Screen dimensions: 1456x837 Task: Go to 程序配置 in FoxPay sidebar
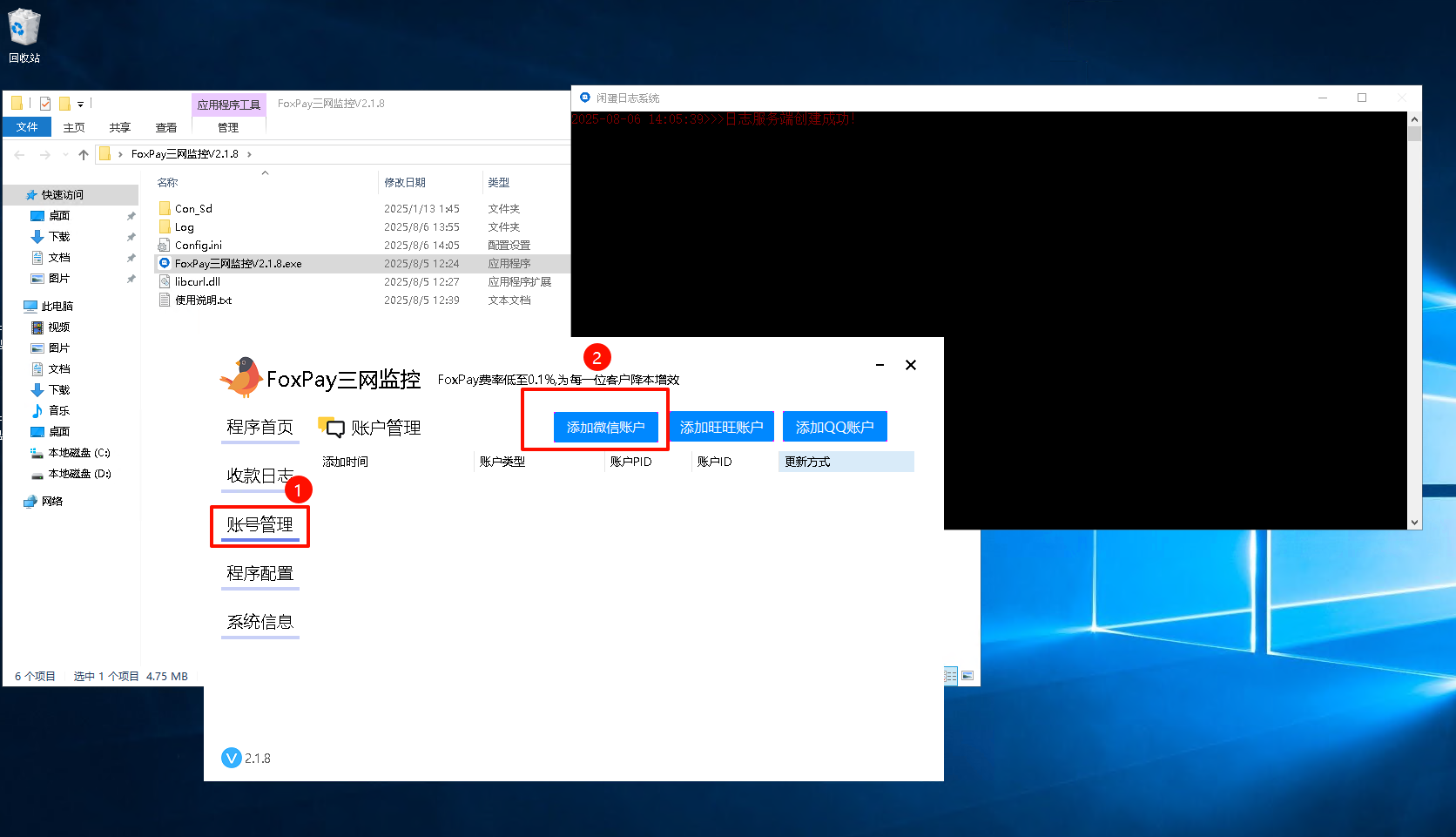(260, 573)
